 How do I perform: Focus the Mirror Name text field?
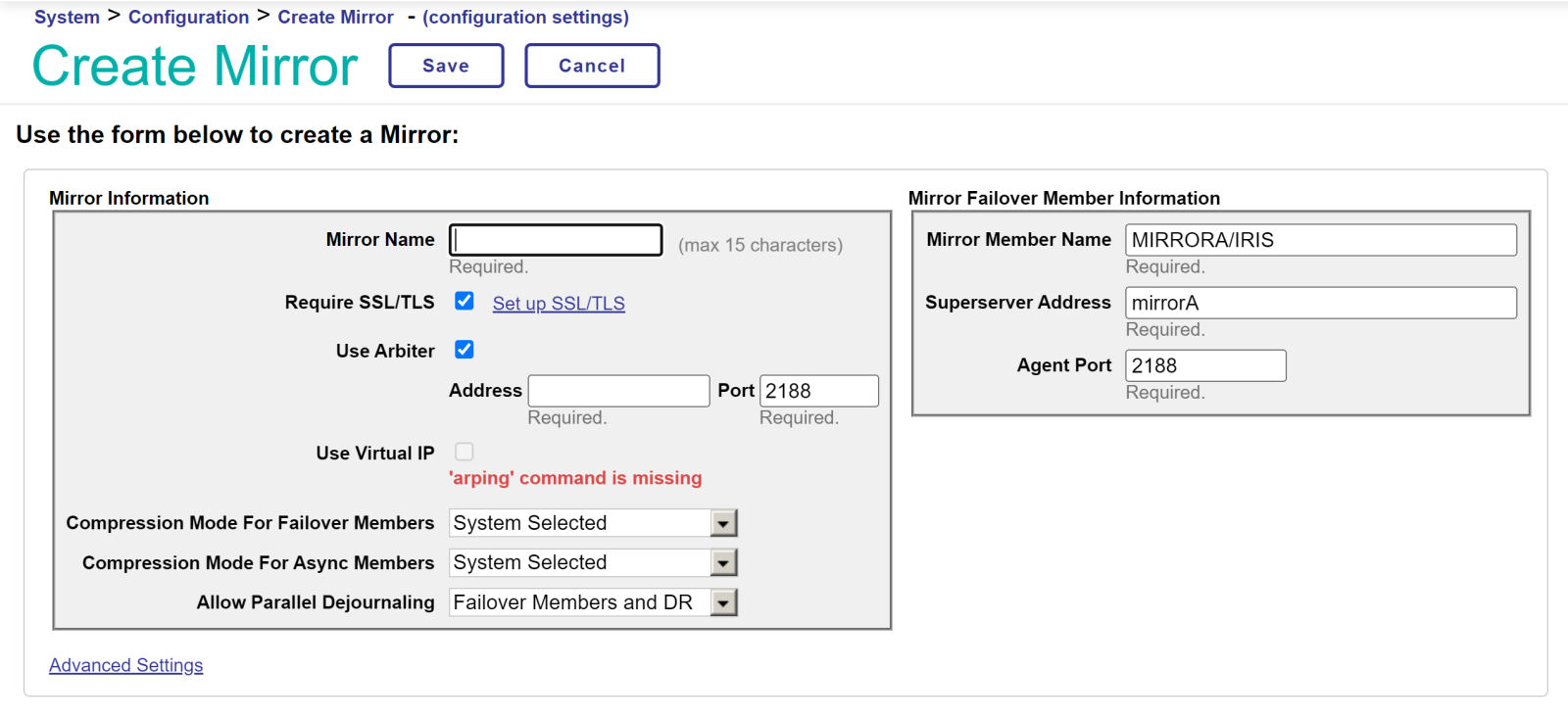556,240
